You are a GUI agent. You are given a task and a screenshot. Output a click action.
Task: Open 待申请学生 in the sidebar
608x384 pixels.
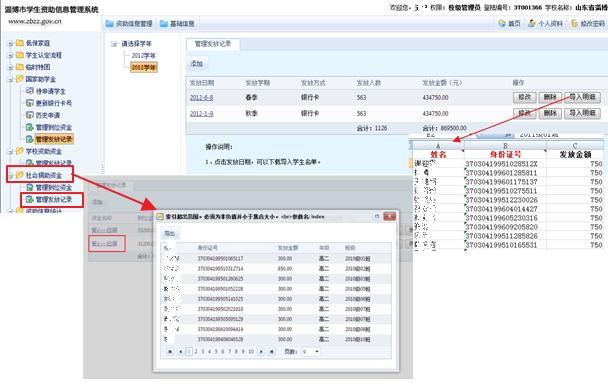50,91
